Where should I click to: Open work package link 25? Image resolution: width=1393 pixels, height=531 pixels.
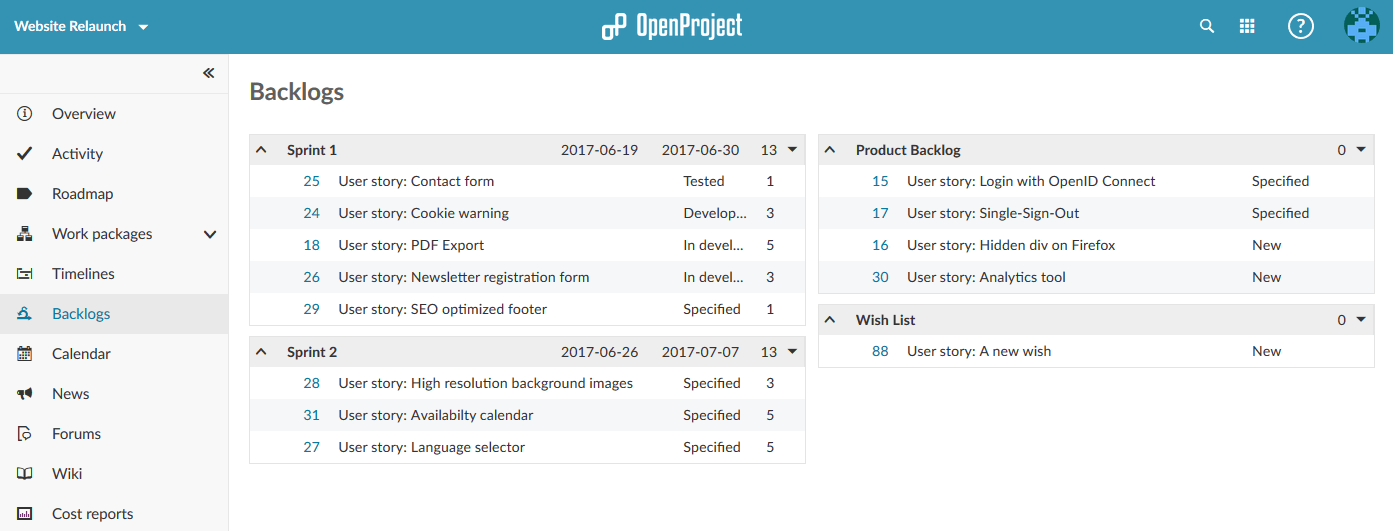[311, 182]
